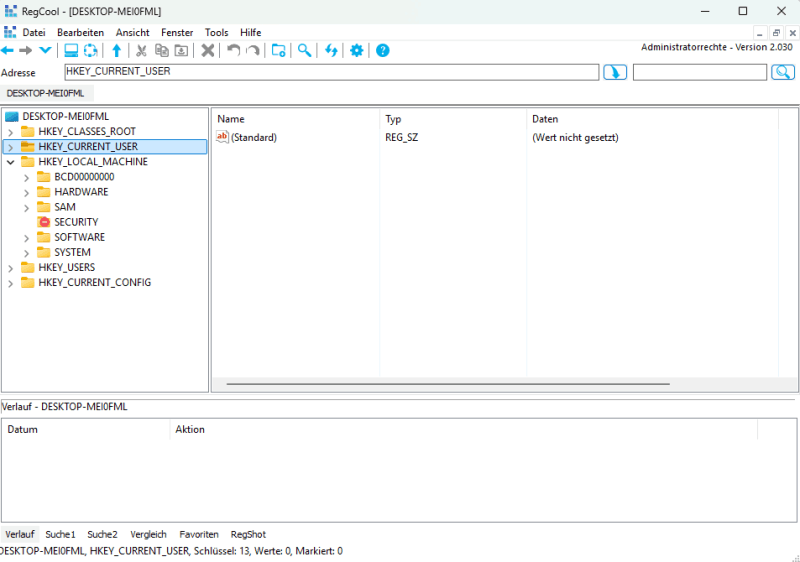Open history dropdown arrow in toolbar
This screenshot has width=800, height=562.
click(x=45, y=51)
